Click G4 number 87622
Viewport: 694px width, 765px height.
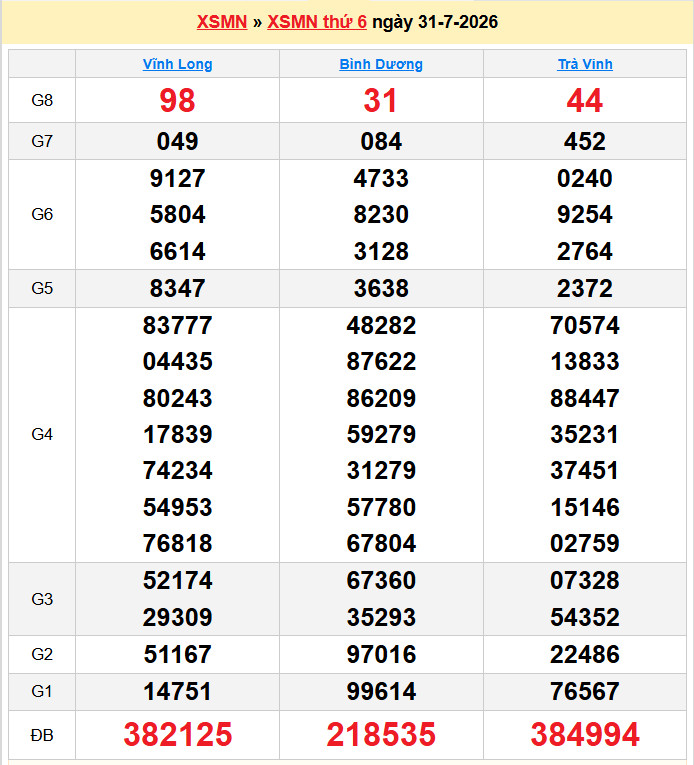(381, 362)
